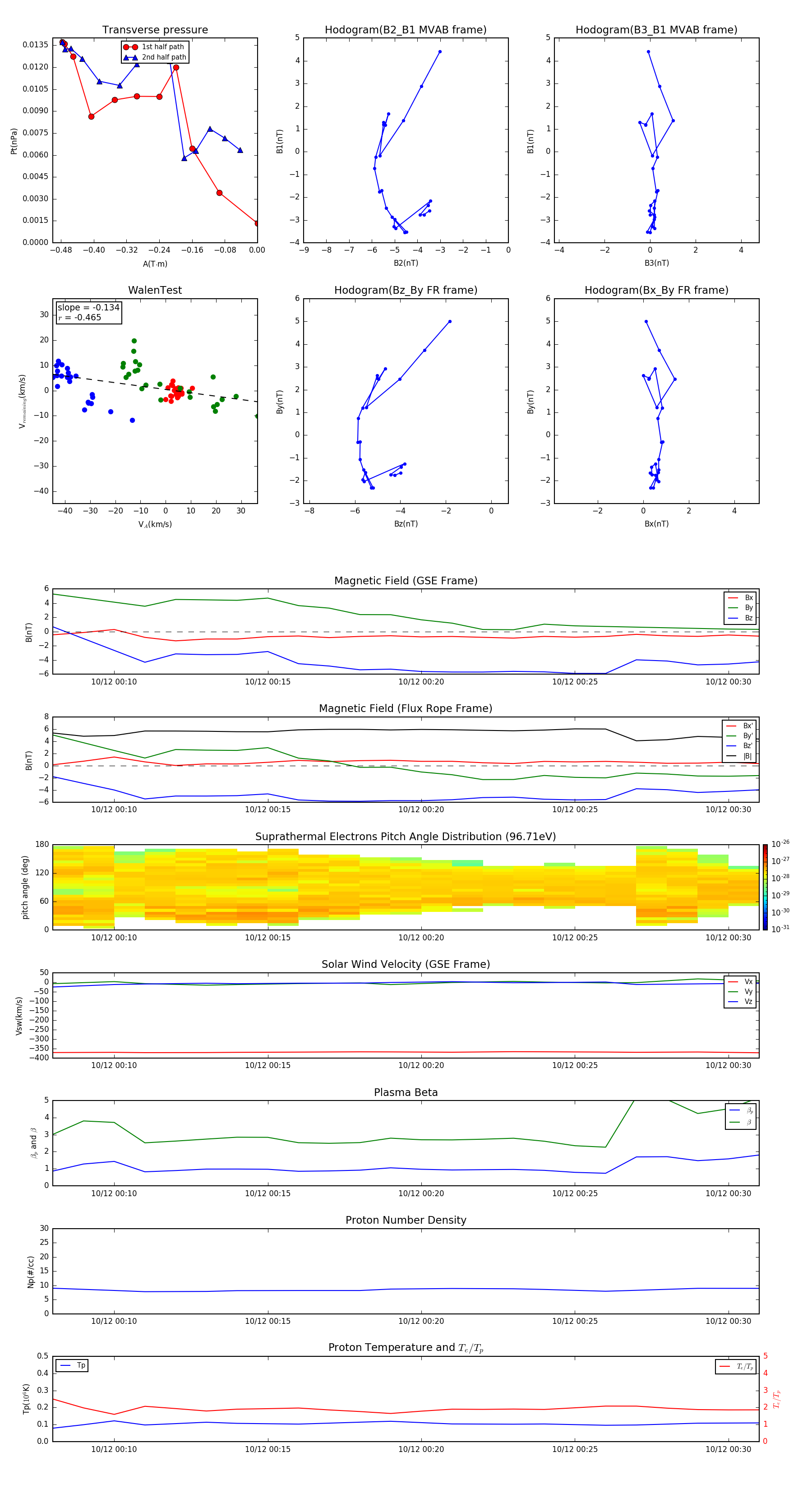Select the 'r = -0.465' annotation
The width and height of the screenshot is (812, 1489).
pyautogui.click(x=80, y=317)
